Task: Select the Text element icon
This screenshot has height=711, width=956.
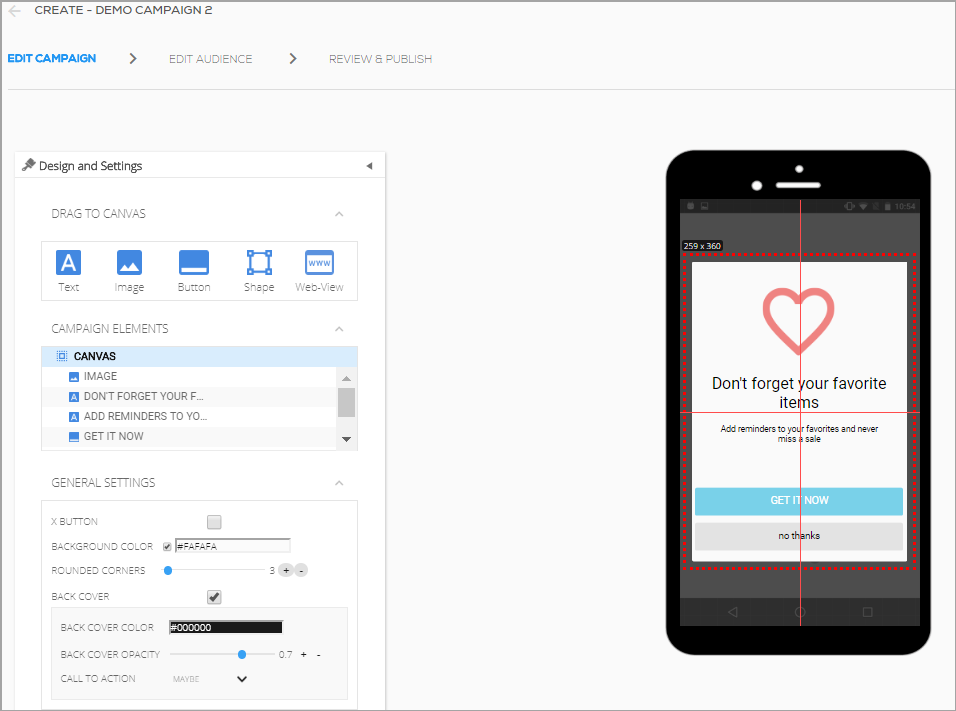Action: click(68, 263)
